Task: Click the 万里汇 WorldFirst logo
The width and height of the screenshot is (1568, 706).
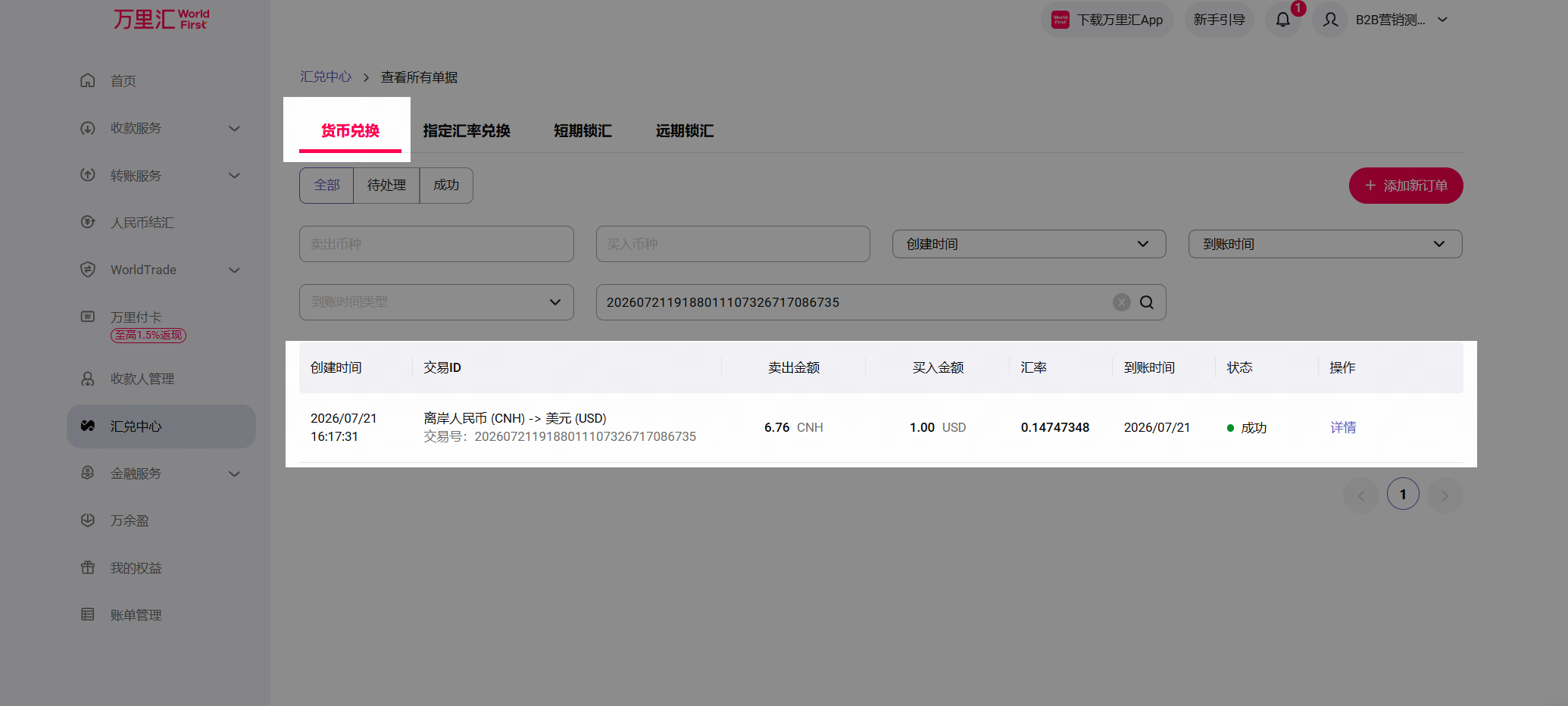Action: 161,19
